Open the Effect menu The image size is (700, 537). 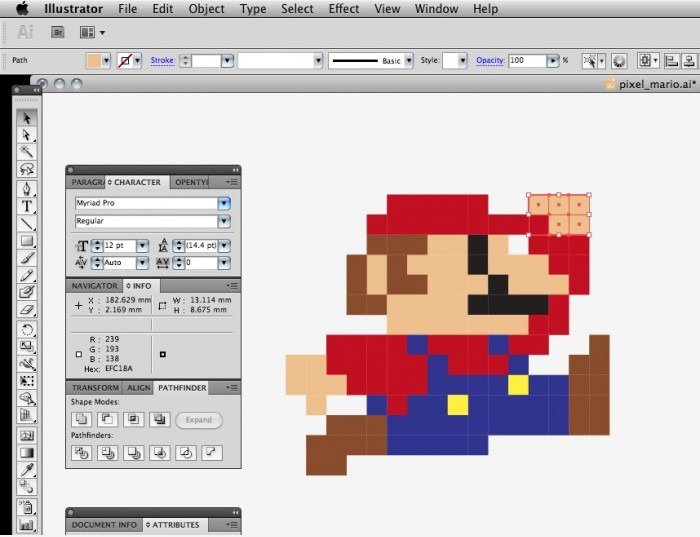[344, 8]
